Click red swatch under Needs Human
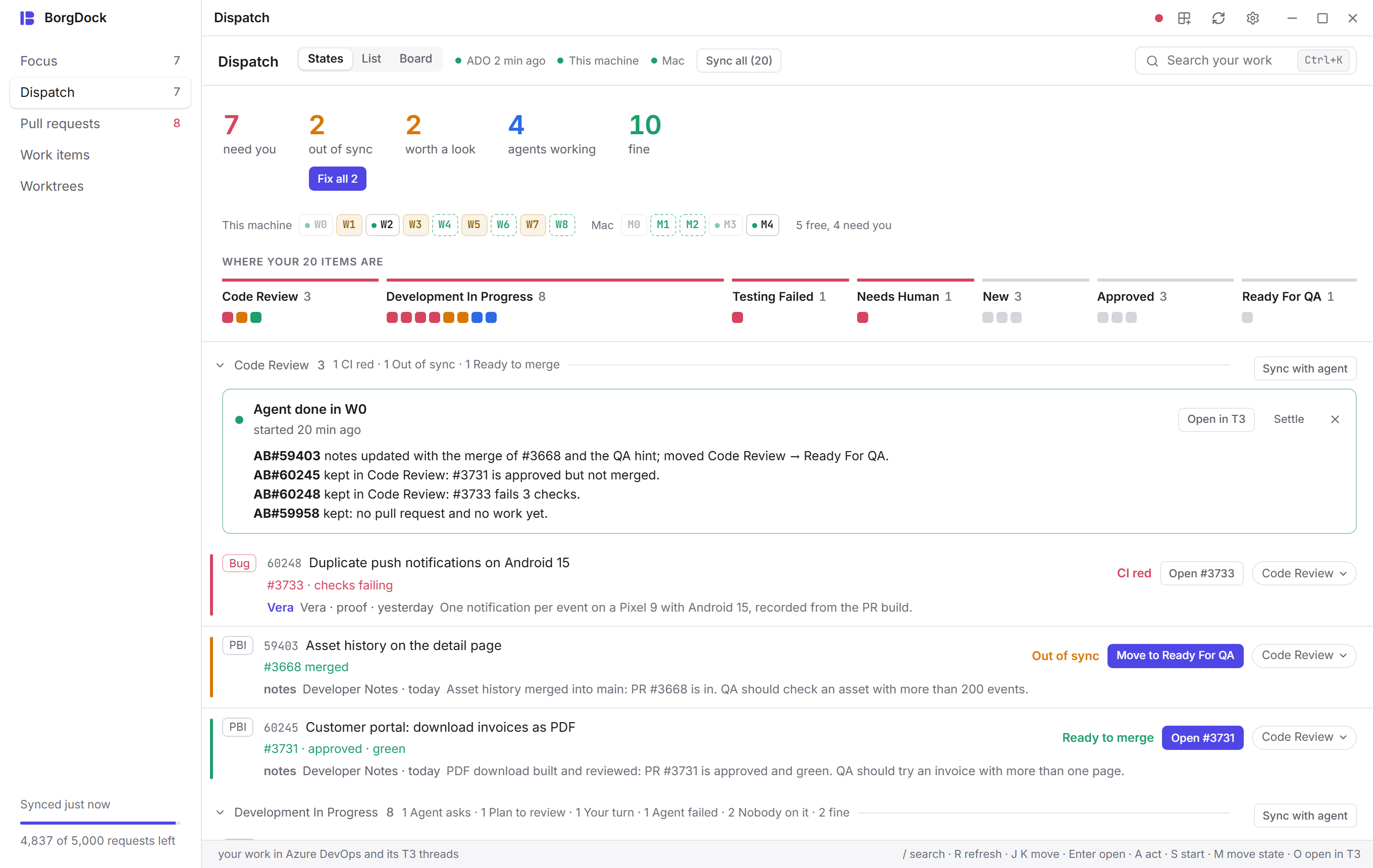 tap(862, 317)
